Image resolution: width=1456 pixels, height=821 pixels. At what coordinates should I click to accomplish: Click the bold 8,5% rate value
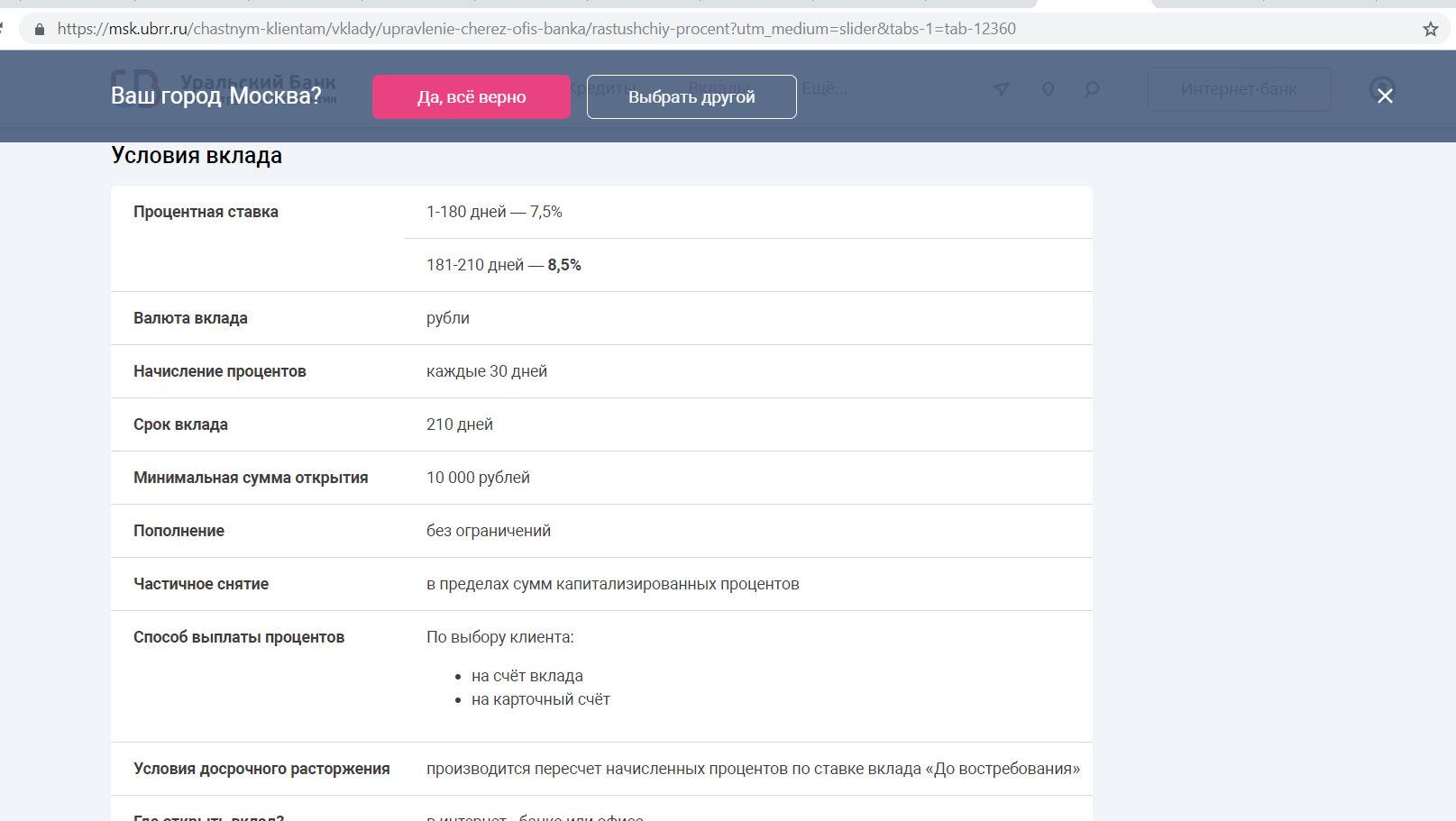564,265
